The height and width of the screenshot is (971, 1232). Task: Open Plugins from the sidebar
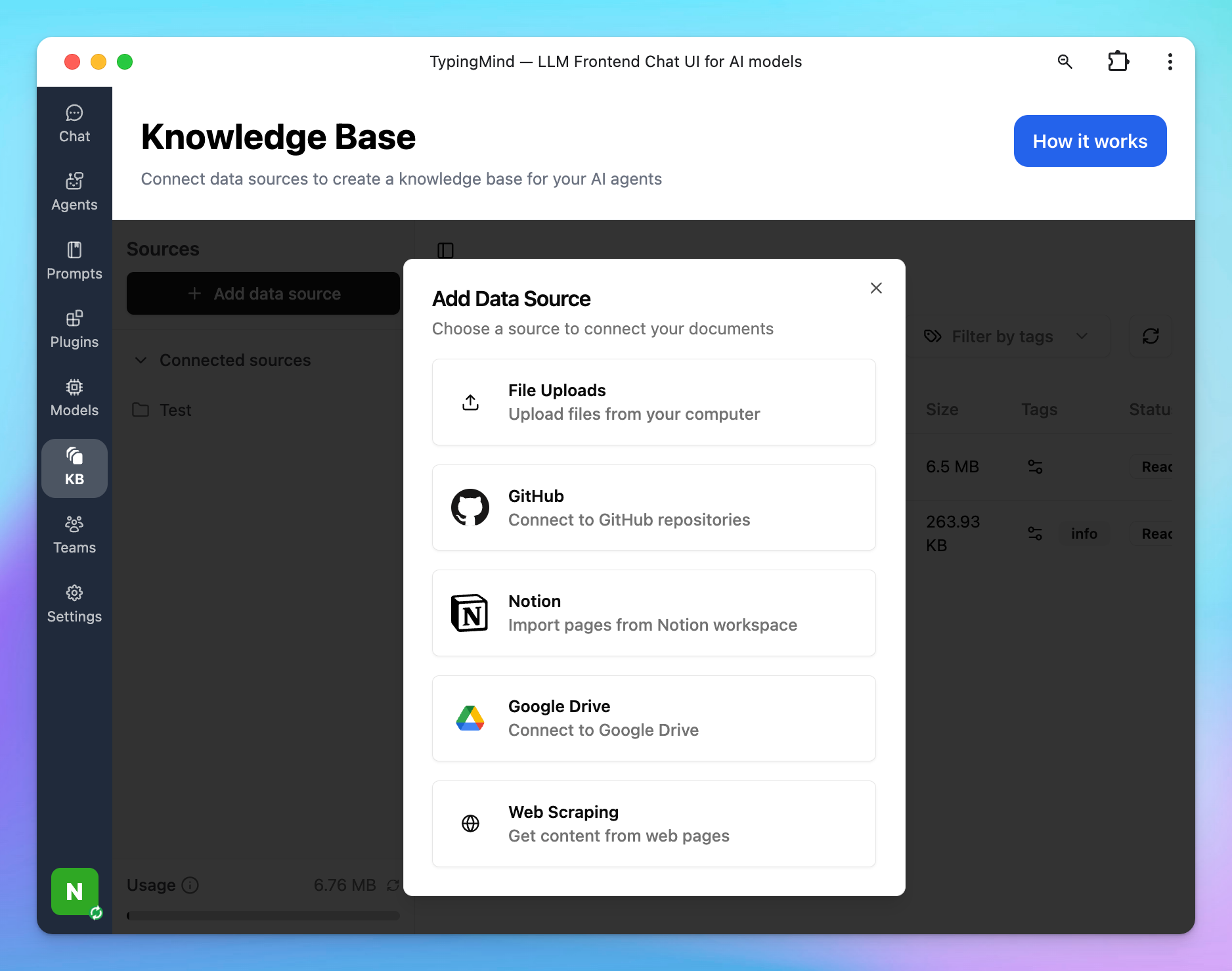click(x=74, y=330)
